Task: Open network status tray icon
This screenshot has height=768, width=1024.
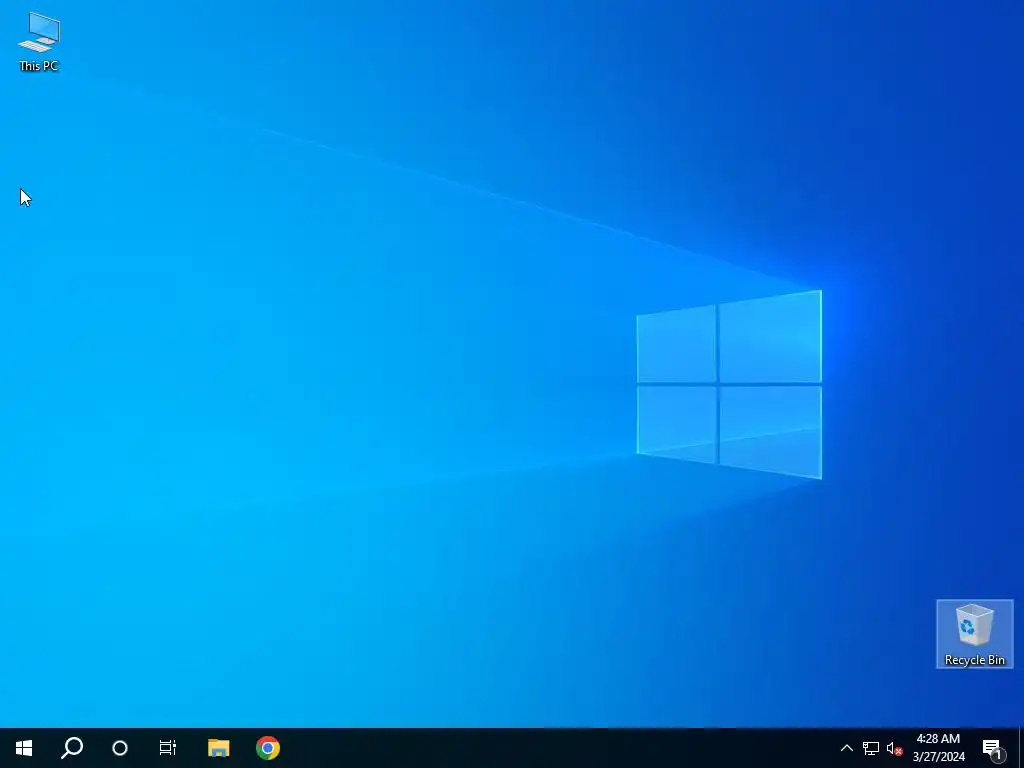Action: point(871,748)
